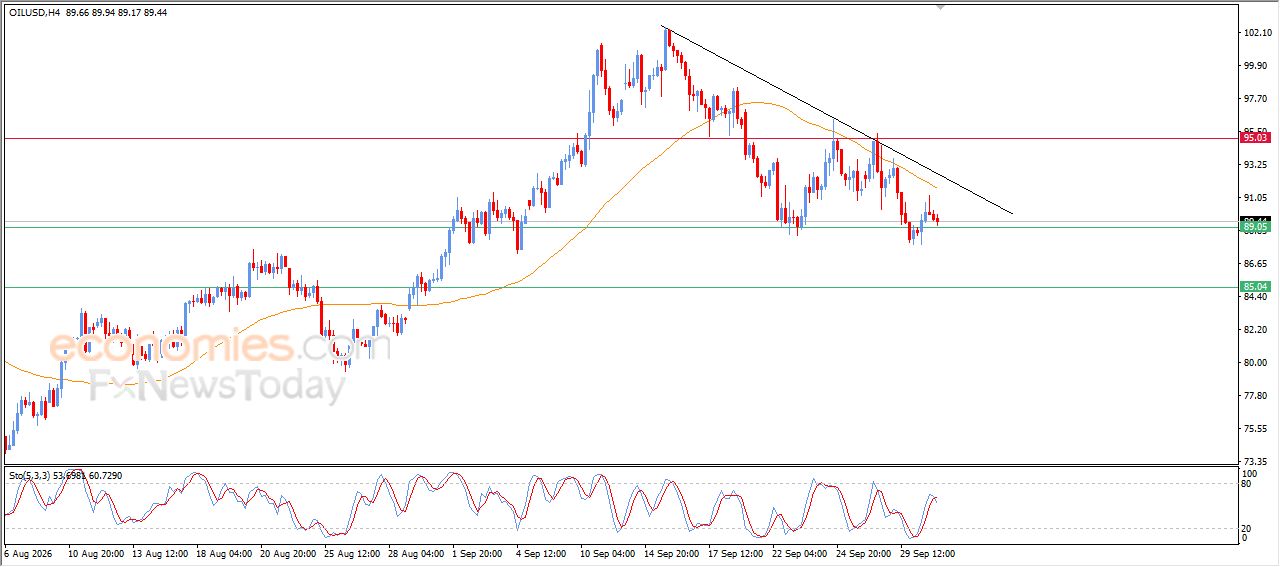Select the green 85.04 price tag
1280x567 pixels.
[1254, 287]
